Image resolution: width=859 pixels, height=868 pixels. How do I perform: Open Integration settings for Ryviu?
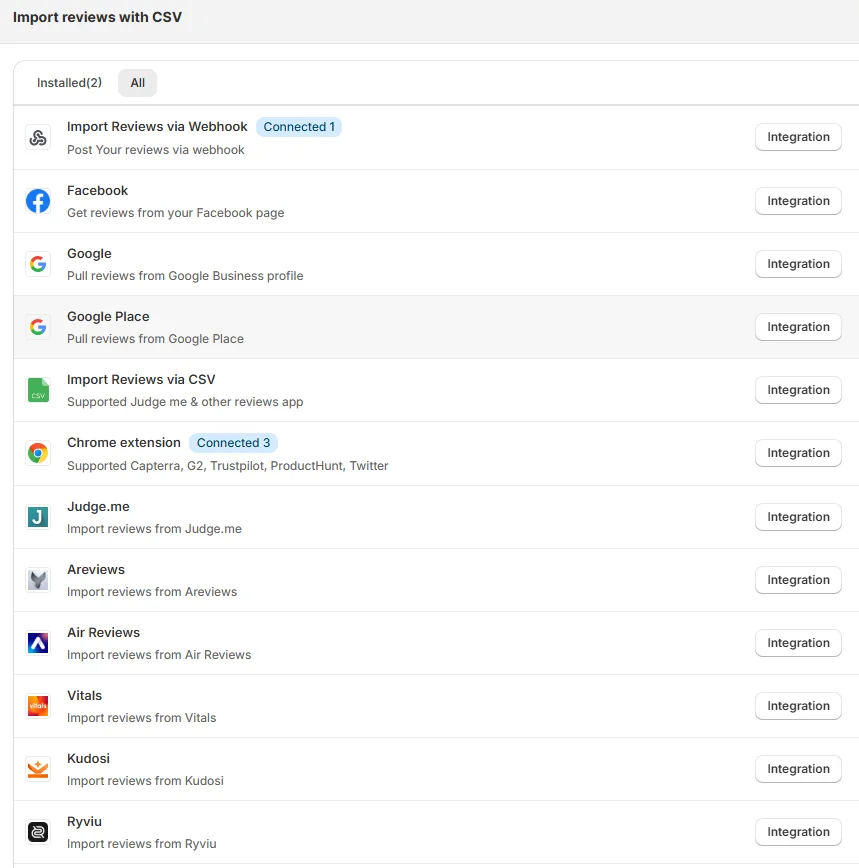point(797,831)
